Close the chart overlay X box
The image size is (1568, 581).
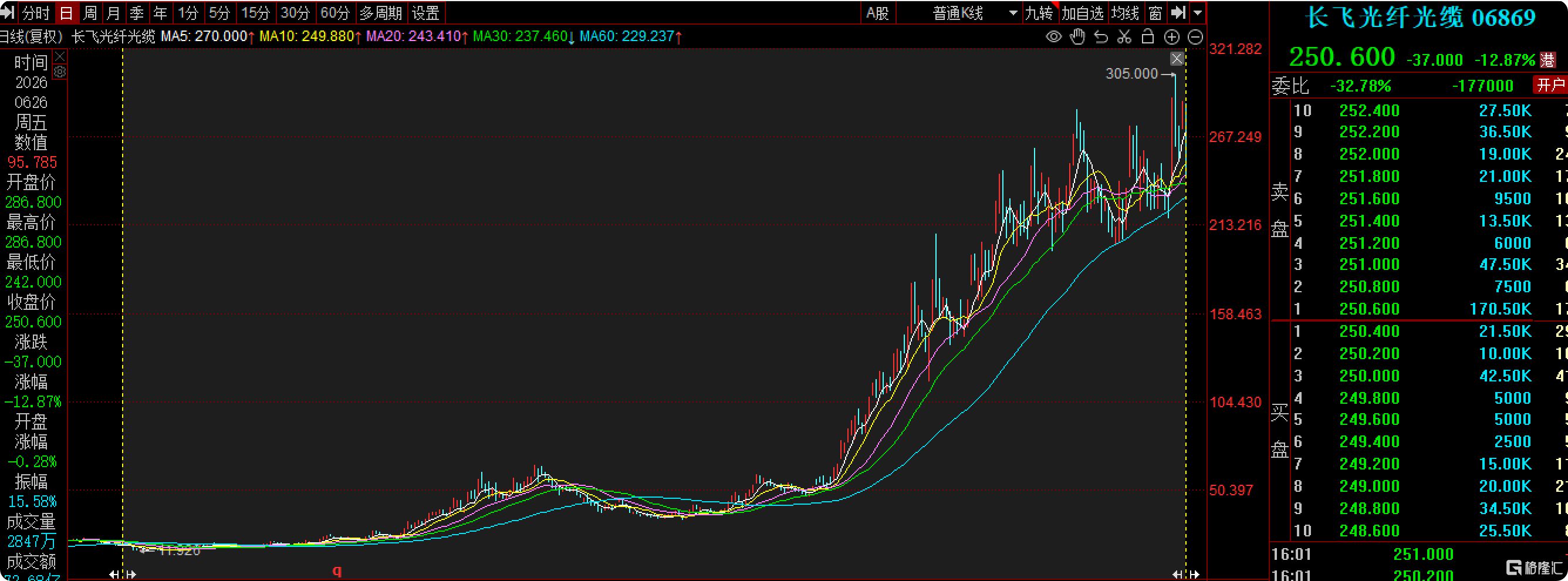(x=1177, y=59)
